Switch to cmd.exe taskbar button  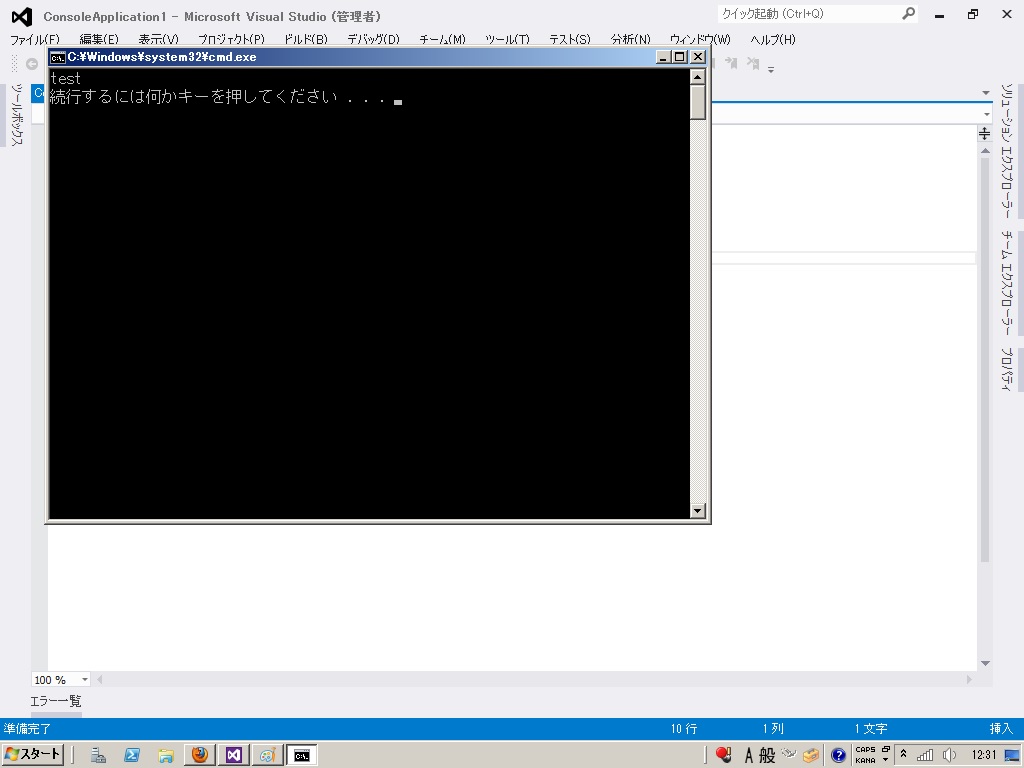coord(302,755)
